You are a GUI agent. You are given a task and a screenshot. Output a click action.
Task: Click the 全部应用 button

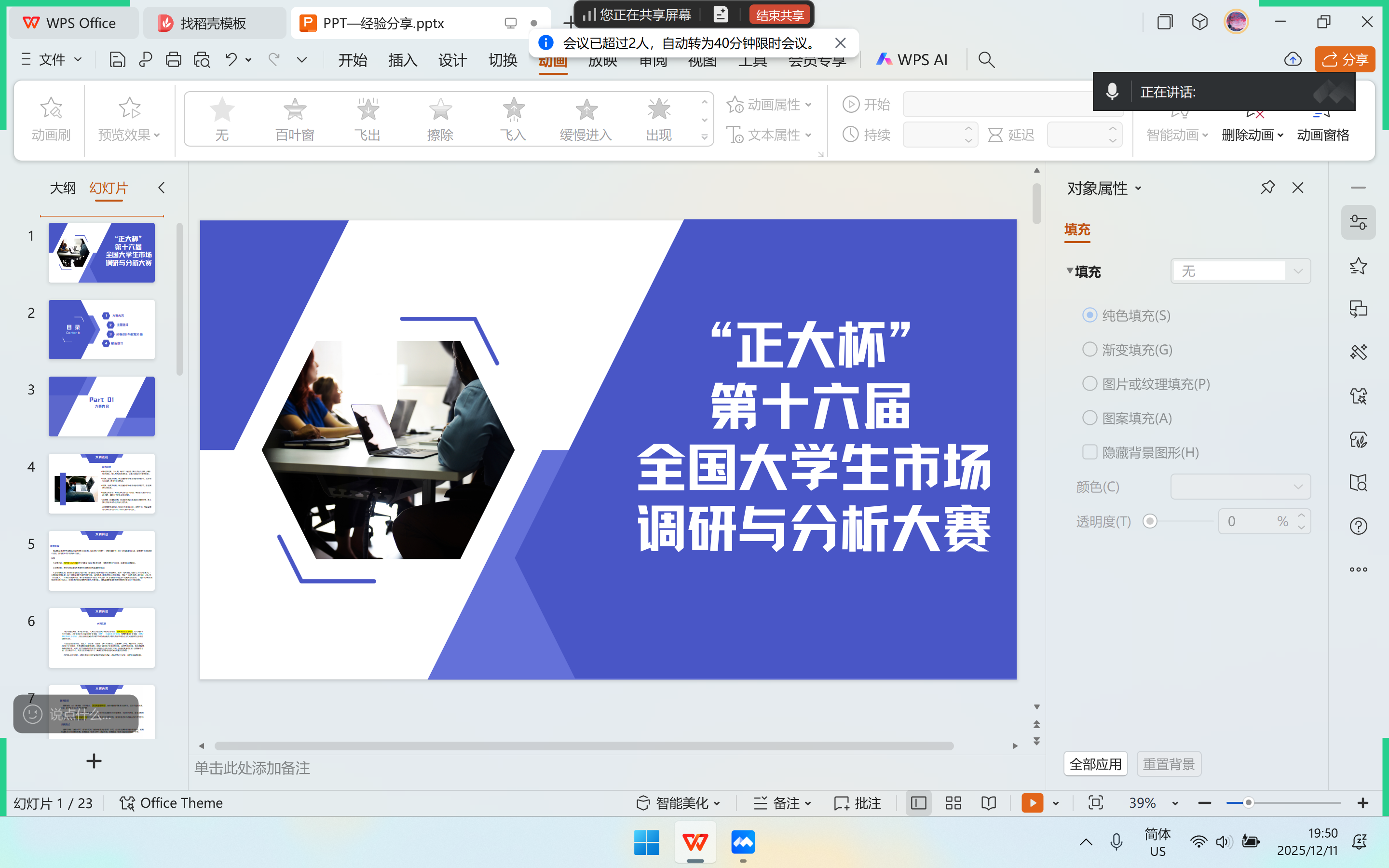pos(1095,764)
